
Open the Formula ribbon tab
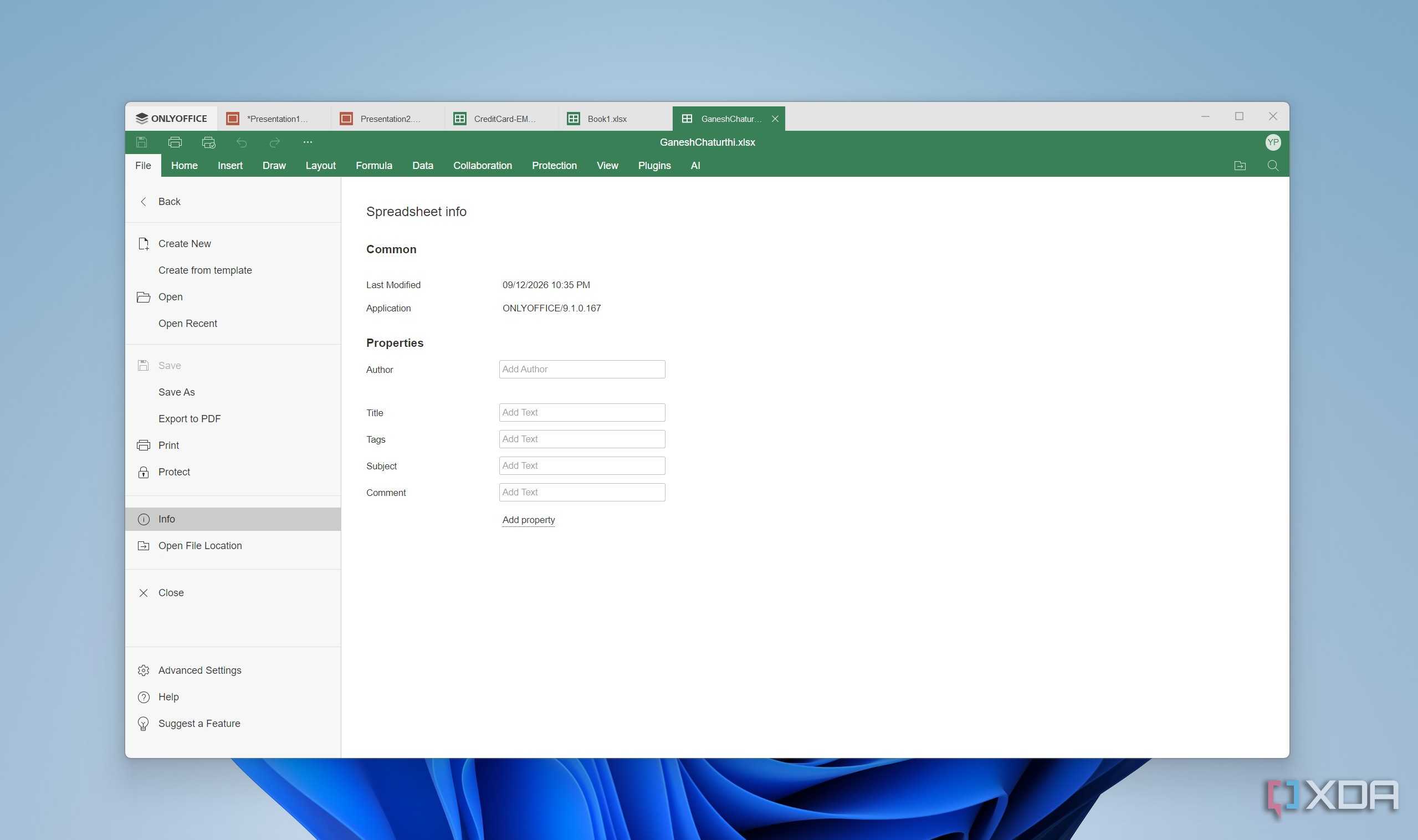tap(373, 166)
